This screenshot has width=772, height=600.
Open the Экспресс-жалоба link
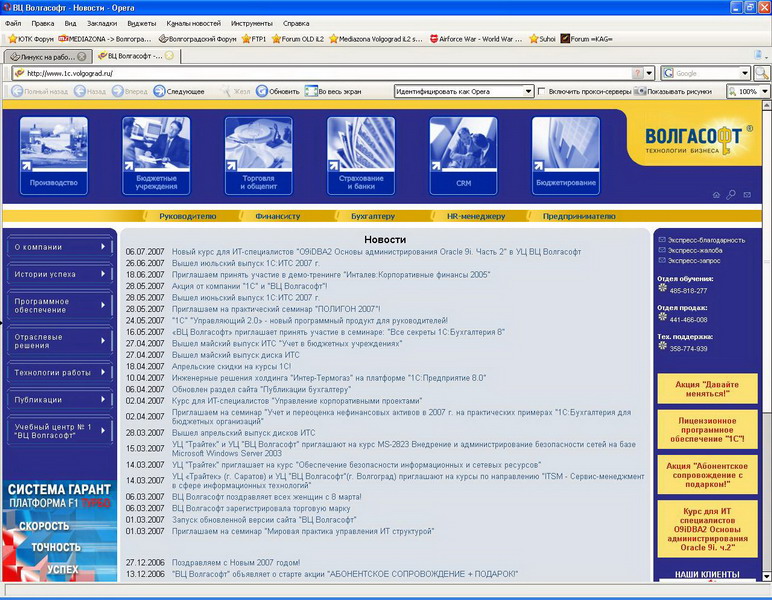(695, 251)
